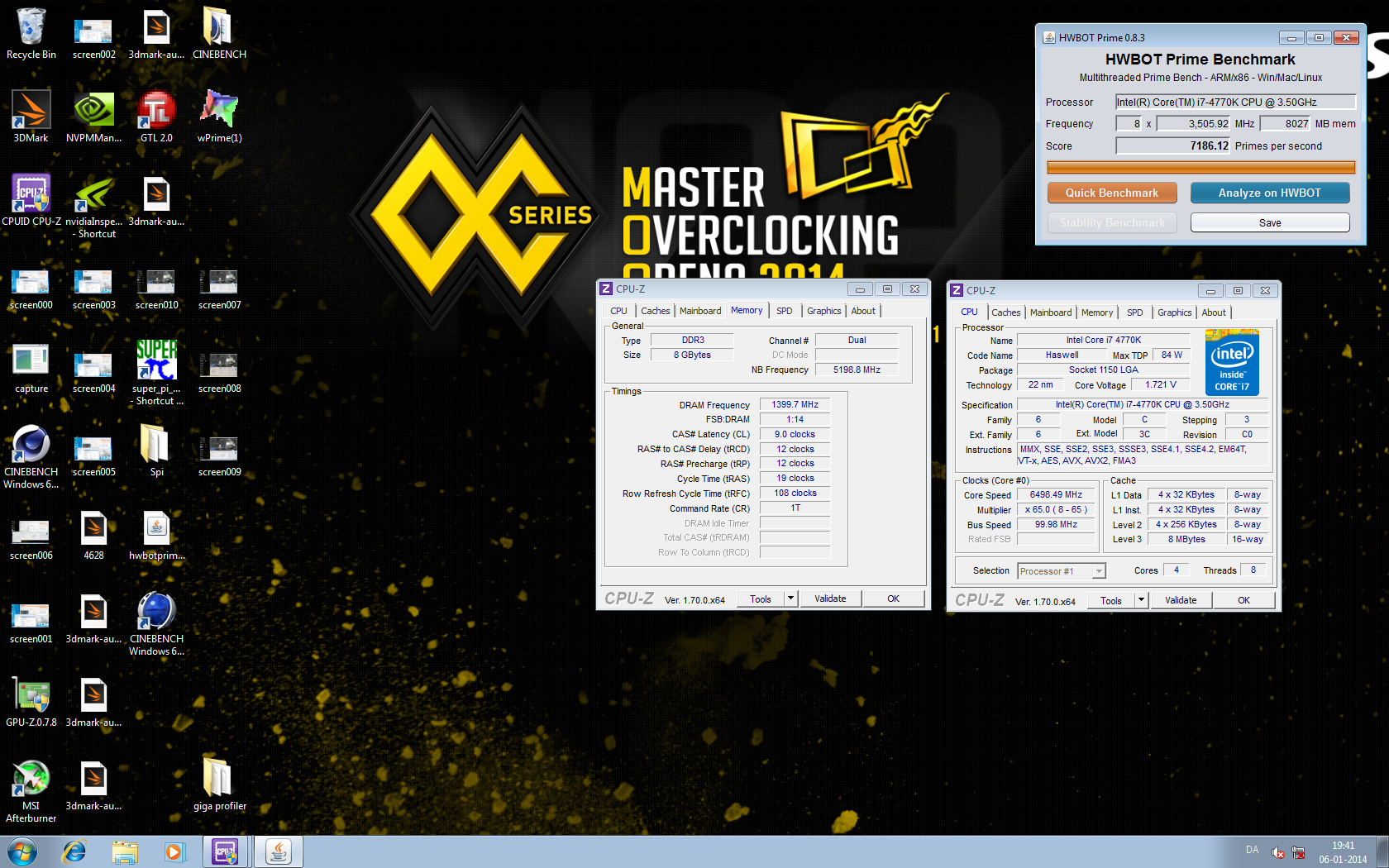Screen dimensions: 1389x868
Task: Click the Windows Start button
Action: click(22, 851)
